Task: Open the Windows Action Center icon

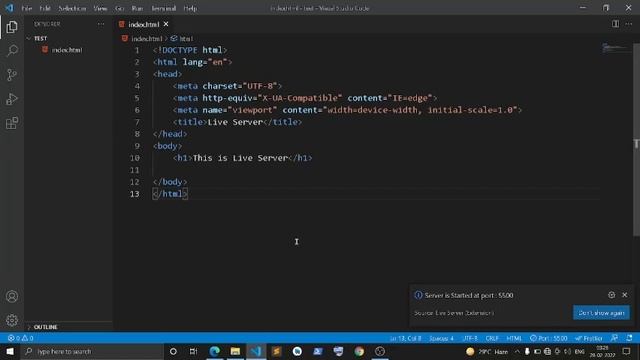Action: pos(627,351)
